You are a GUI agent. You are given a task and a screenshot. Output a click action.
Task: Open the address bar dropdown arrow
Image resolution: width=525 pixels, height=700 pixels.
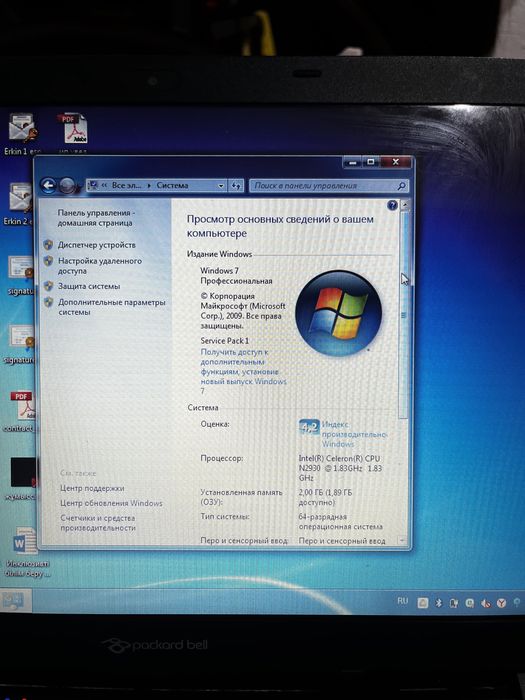(221, 185)
